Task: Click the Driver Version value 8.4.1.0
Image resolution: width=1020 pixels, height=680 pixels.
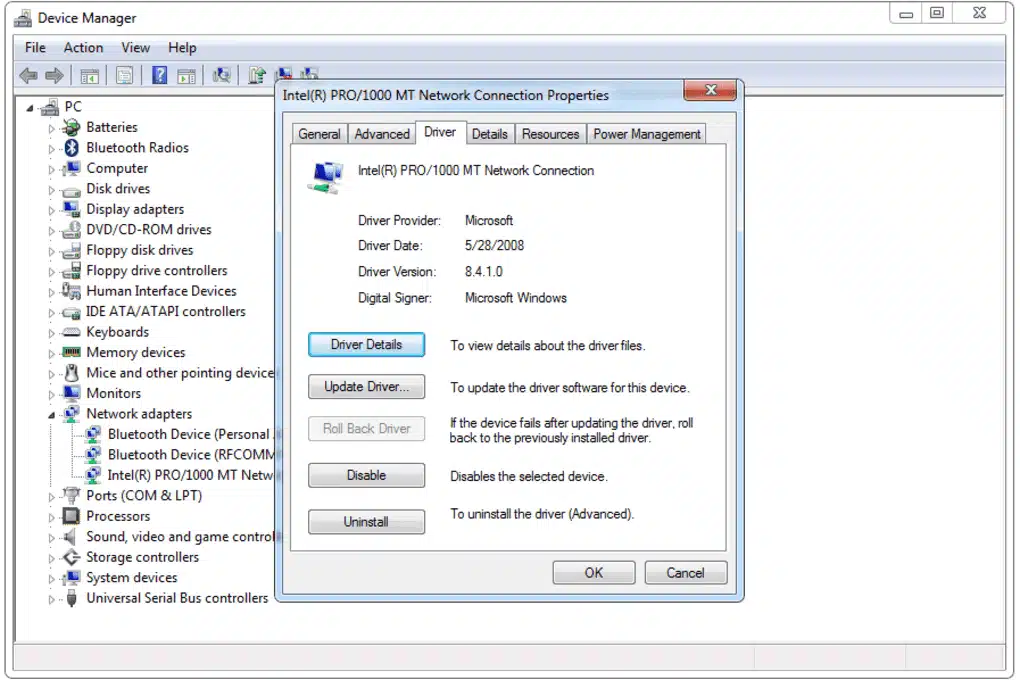Action: (x=484, y=271)
